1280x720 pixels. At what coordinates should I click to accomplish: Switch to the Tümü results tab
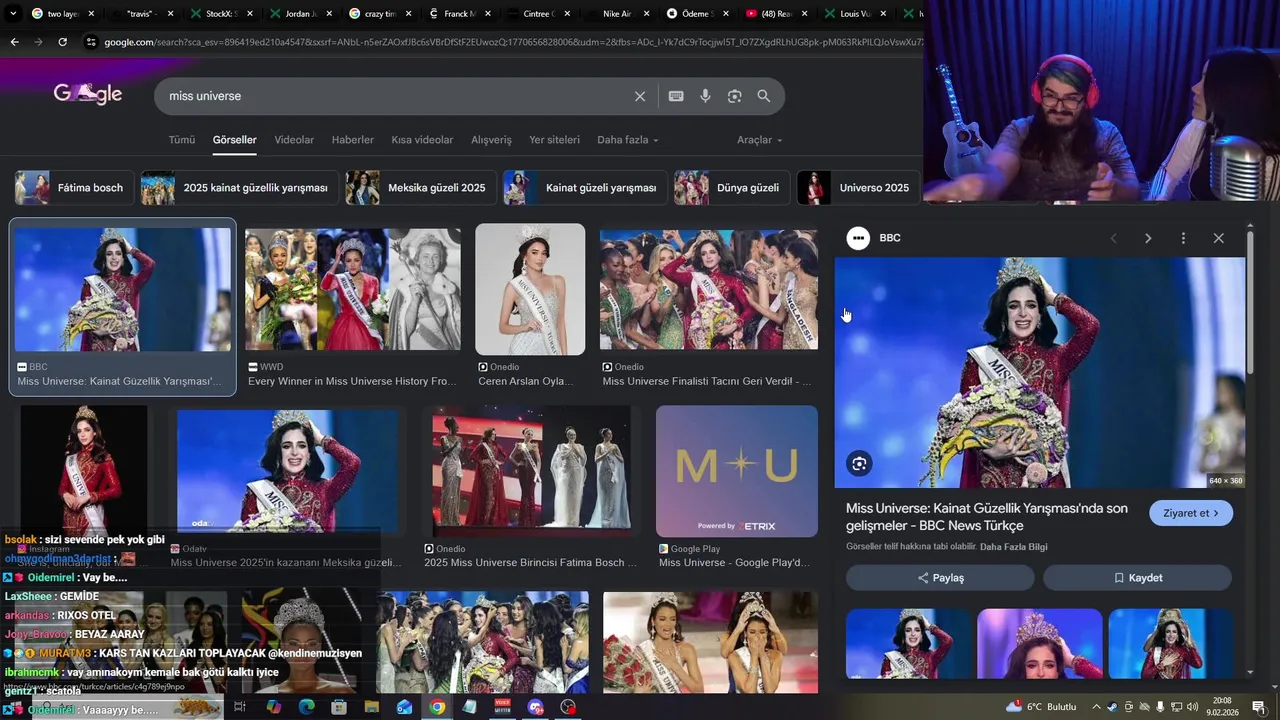(x=182, y=140)
